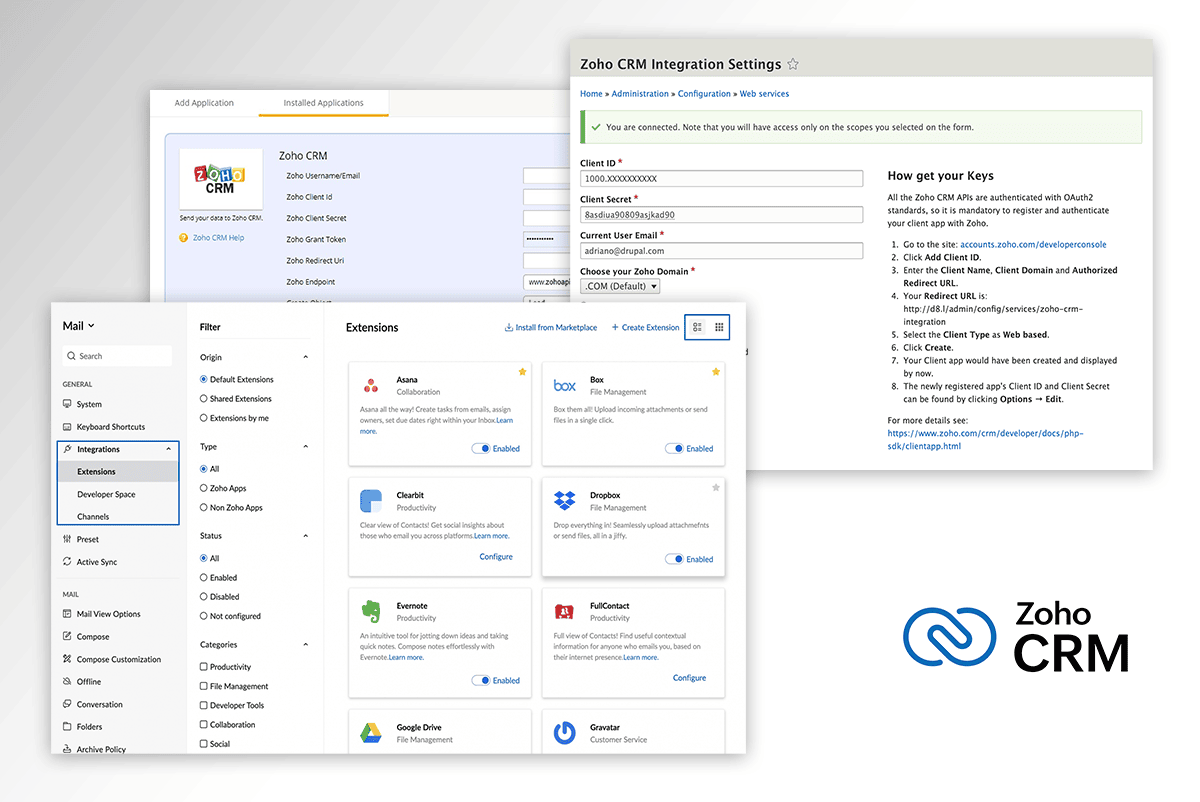Image resolution: width=1200 pixels, height=802 pixels.
Task: Click the Gravatar app icon
Action: click(x=565, y=734)
